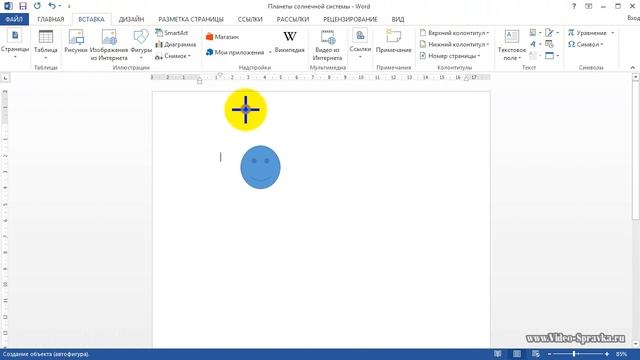This screenshot has width=640, height=360.
Task: Expand the Мои приложения dropdown arrow
Action: (270, 52)
